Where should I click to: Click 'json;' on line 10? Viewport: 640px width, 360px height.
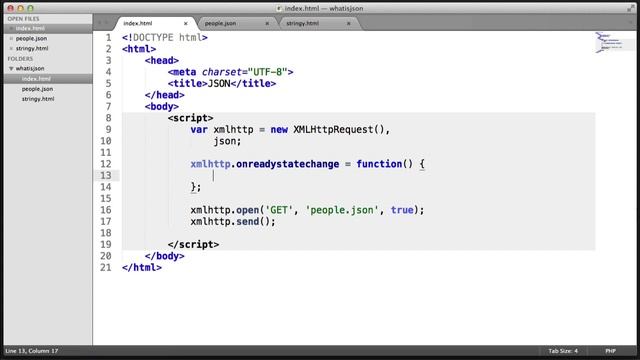[227, 141]
